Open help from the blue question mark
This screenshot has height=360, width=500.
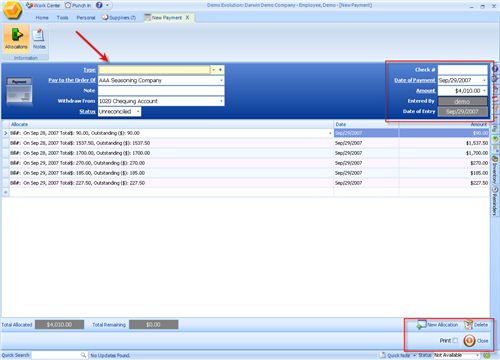[x=99, y=5]
